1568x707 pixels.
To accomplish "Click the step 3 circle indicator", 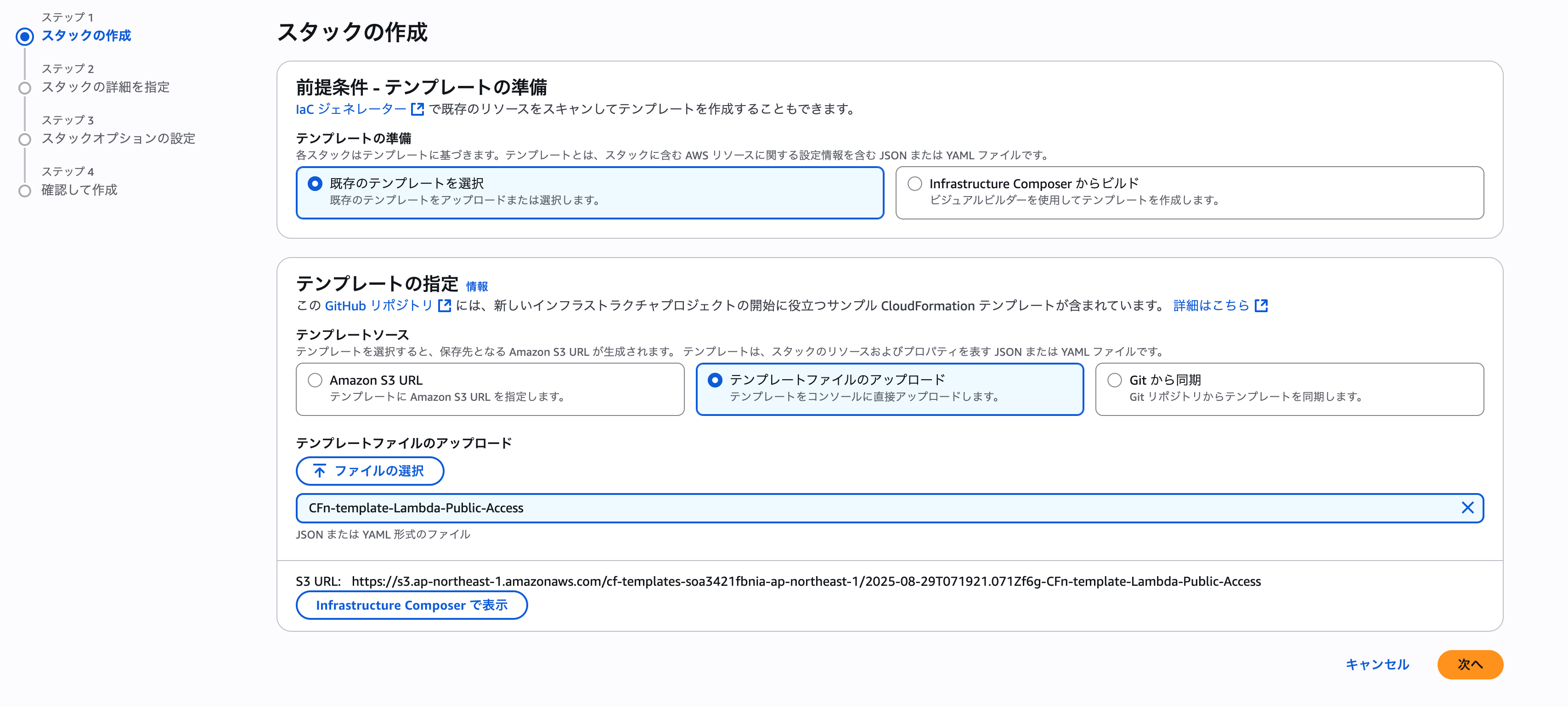I will tap(24, 139).
